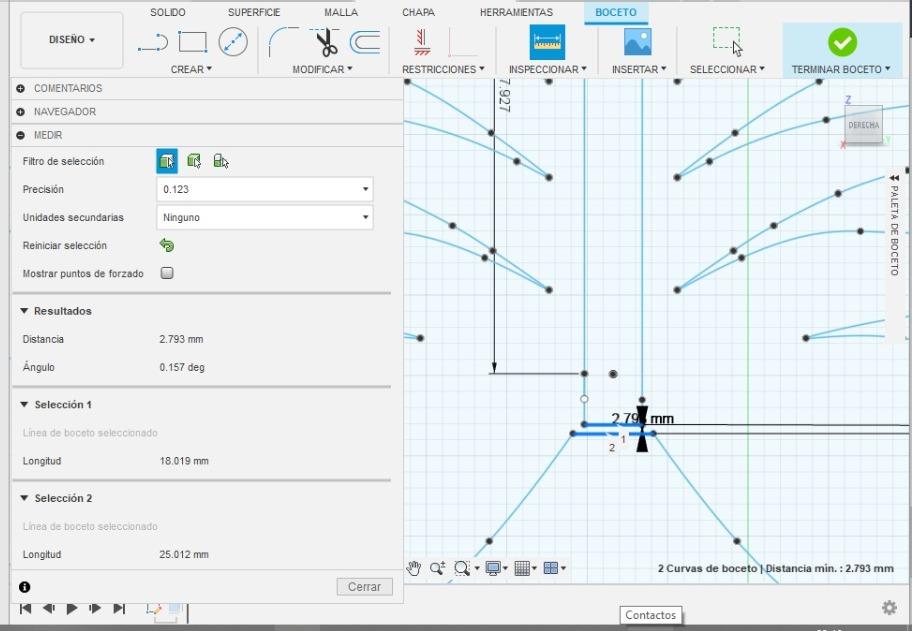Switch to the SUPERFICIE tab
Image resolution: width=912 pixels, height=631 pixels.
click(254, 12)
